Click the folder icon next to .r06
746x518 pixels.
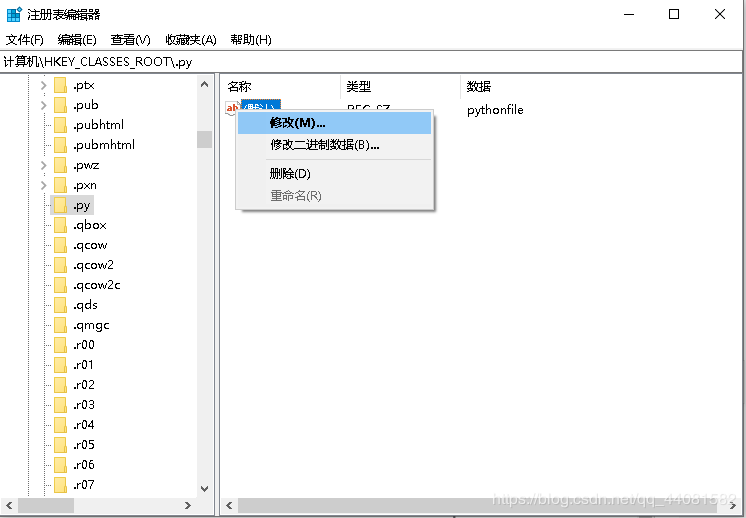pyautogui.click(x=60, y=465)
